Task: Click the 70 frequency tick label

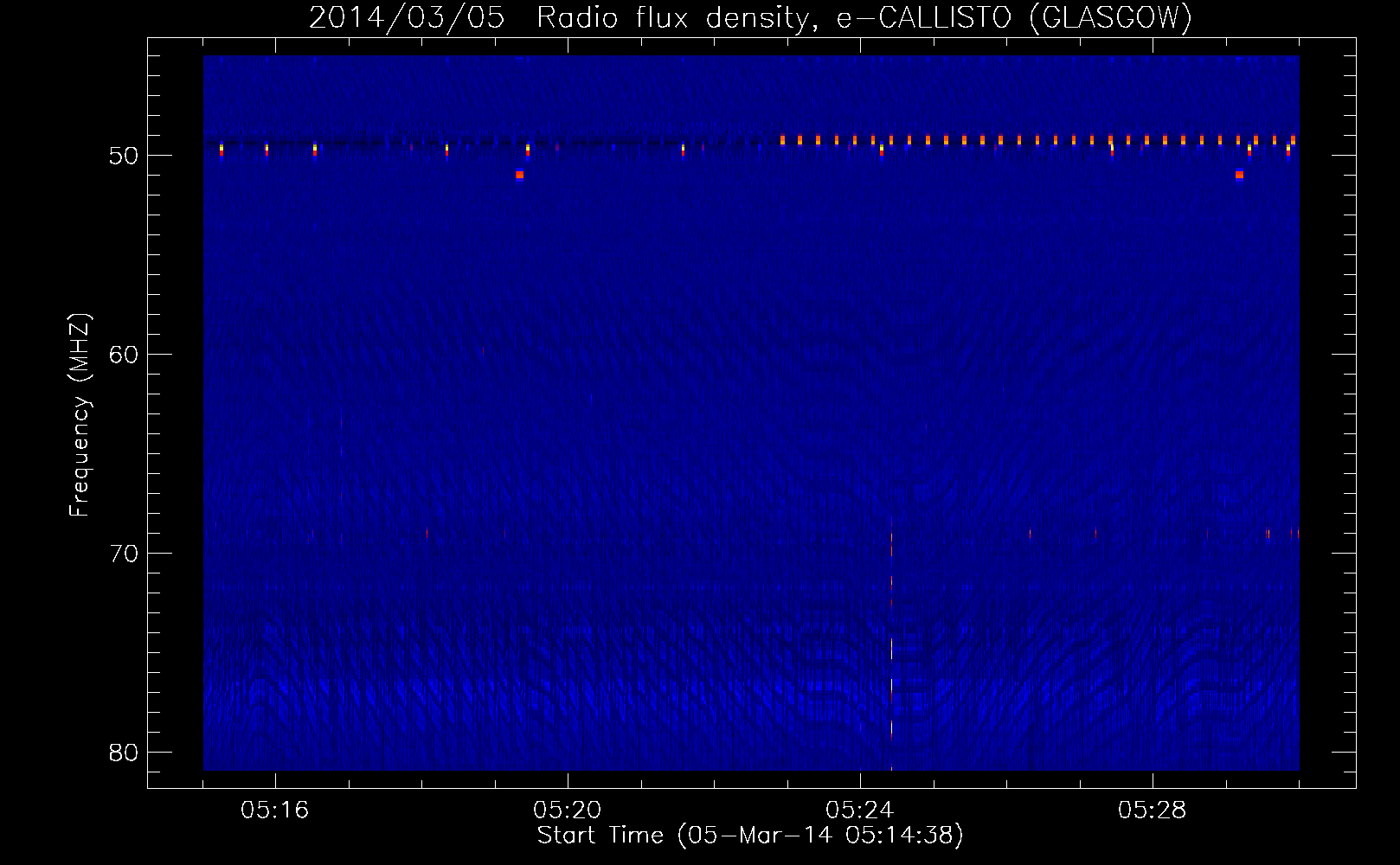Action: coord(124,554)
